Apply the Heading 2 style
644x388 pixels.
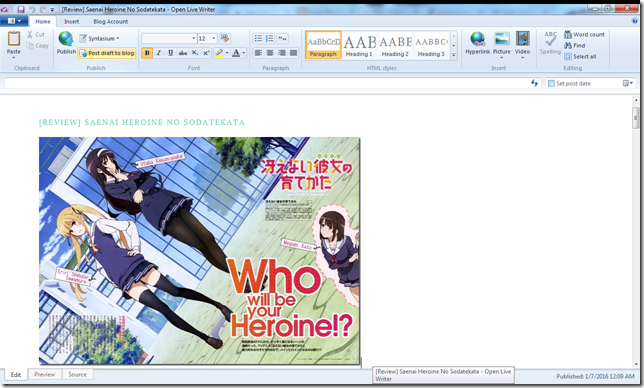[x=395, y=45]
